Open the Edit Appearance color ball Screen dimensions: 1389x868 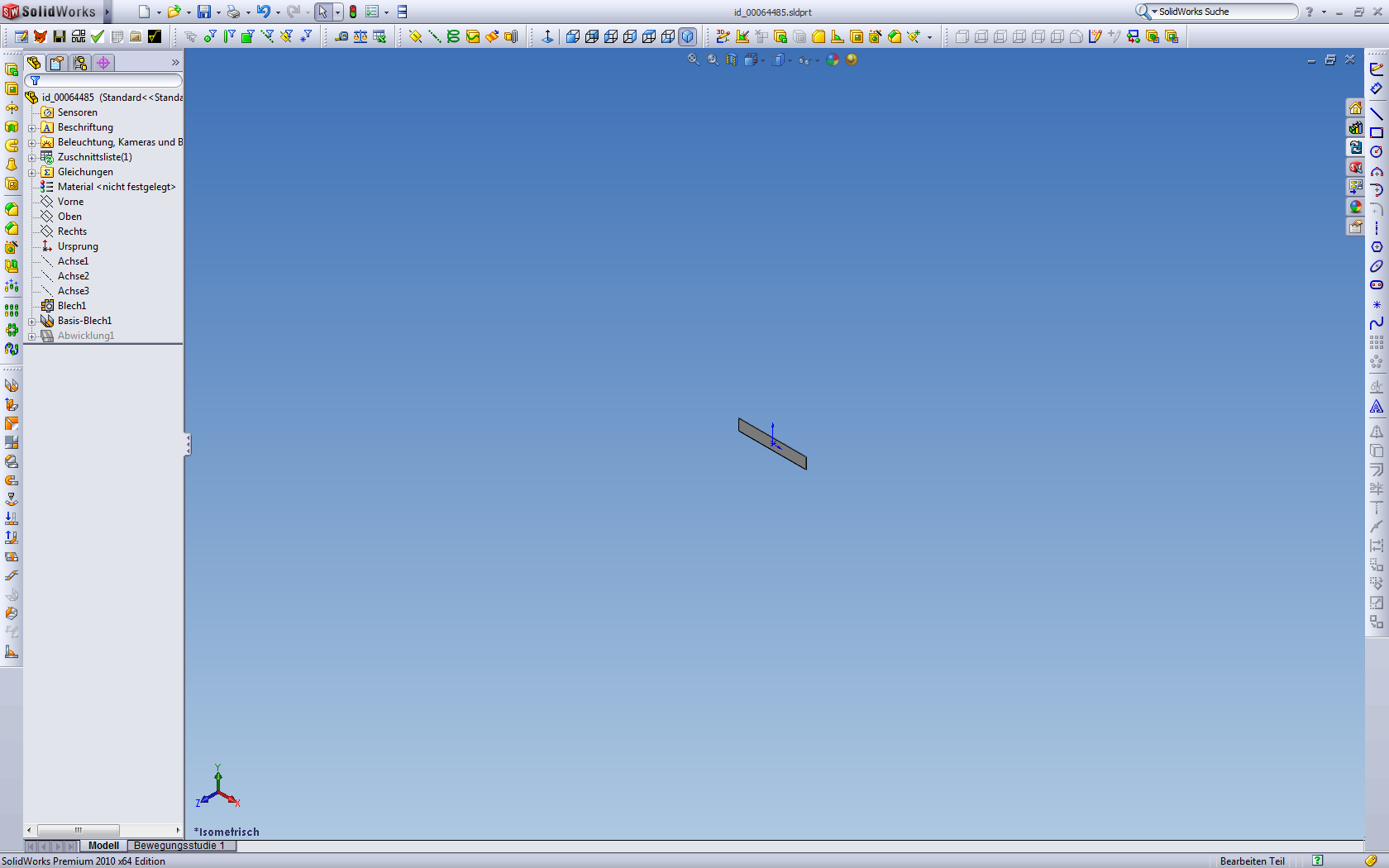[833, 60]
